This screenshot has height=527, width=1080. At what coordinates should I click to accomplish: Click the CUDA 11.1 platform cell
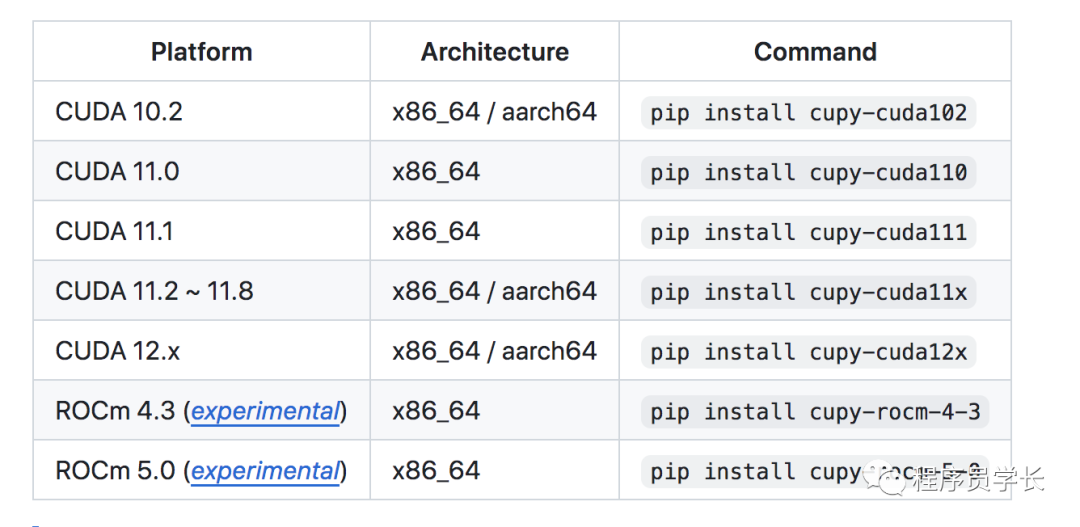114,231
